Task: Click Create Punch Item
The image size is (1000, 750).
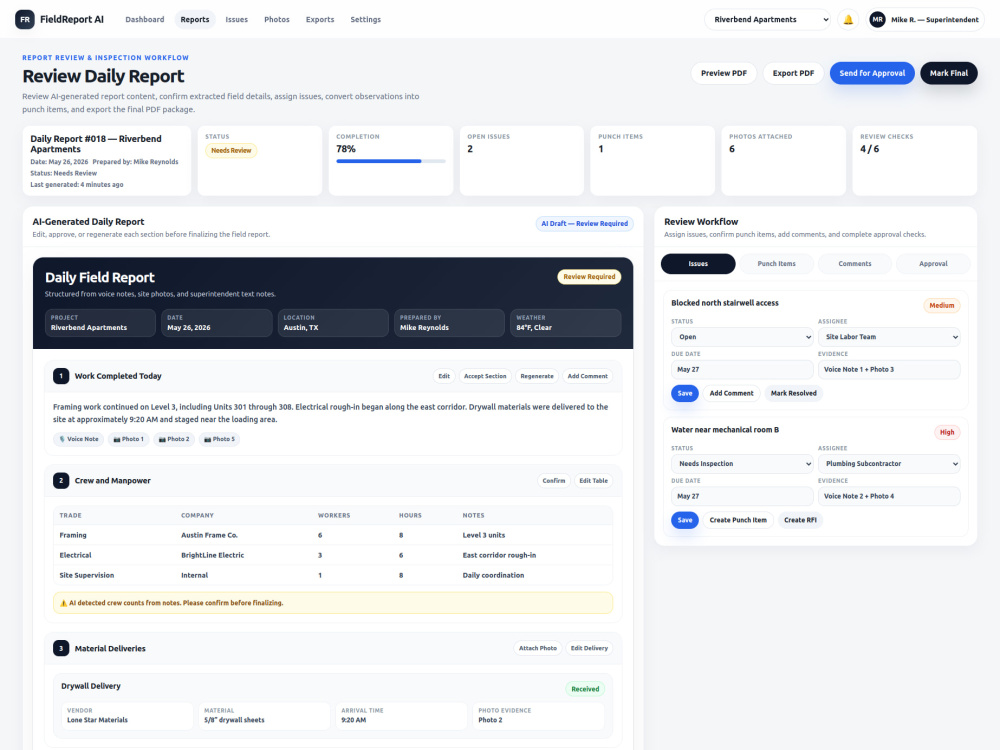Action: (x=738, y=520)
